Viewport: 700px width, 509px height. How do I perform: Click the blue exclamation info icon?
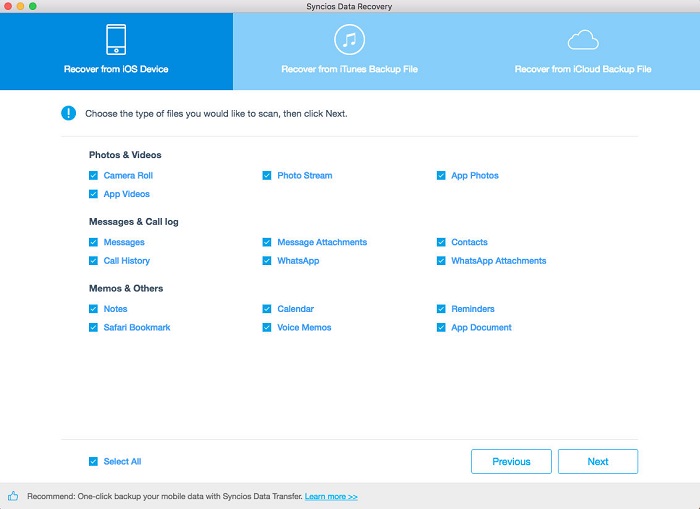click(x=68, y=113)
